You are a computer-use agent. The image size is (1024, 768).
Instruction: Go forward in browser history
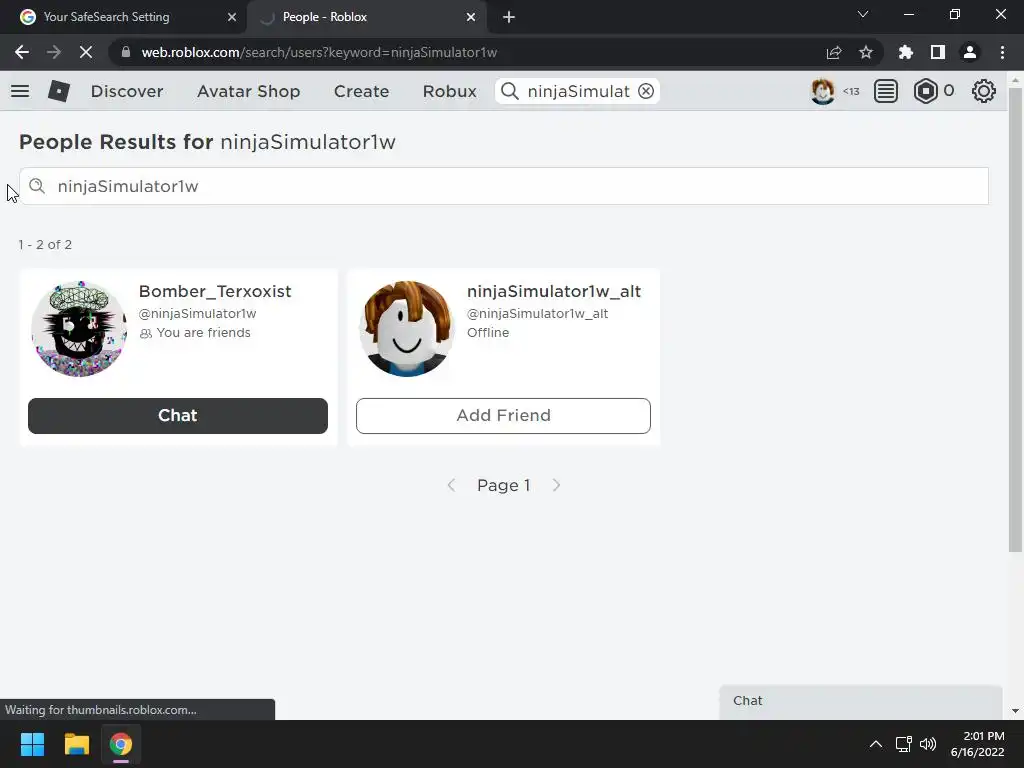pos(54,52)
